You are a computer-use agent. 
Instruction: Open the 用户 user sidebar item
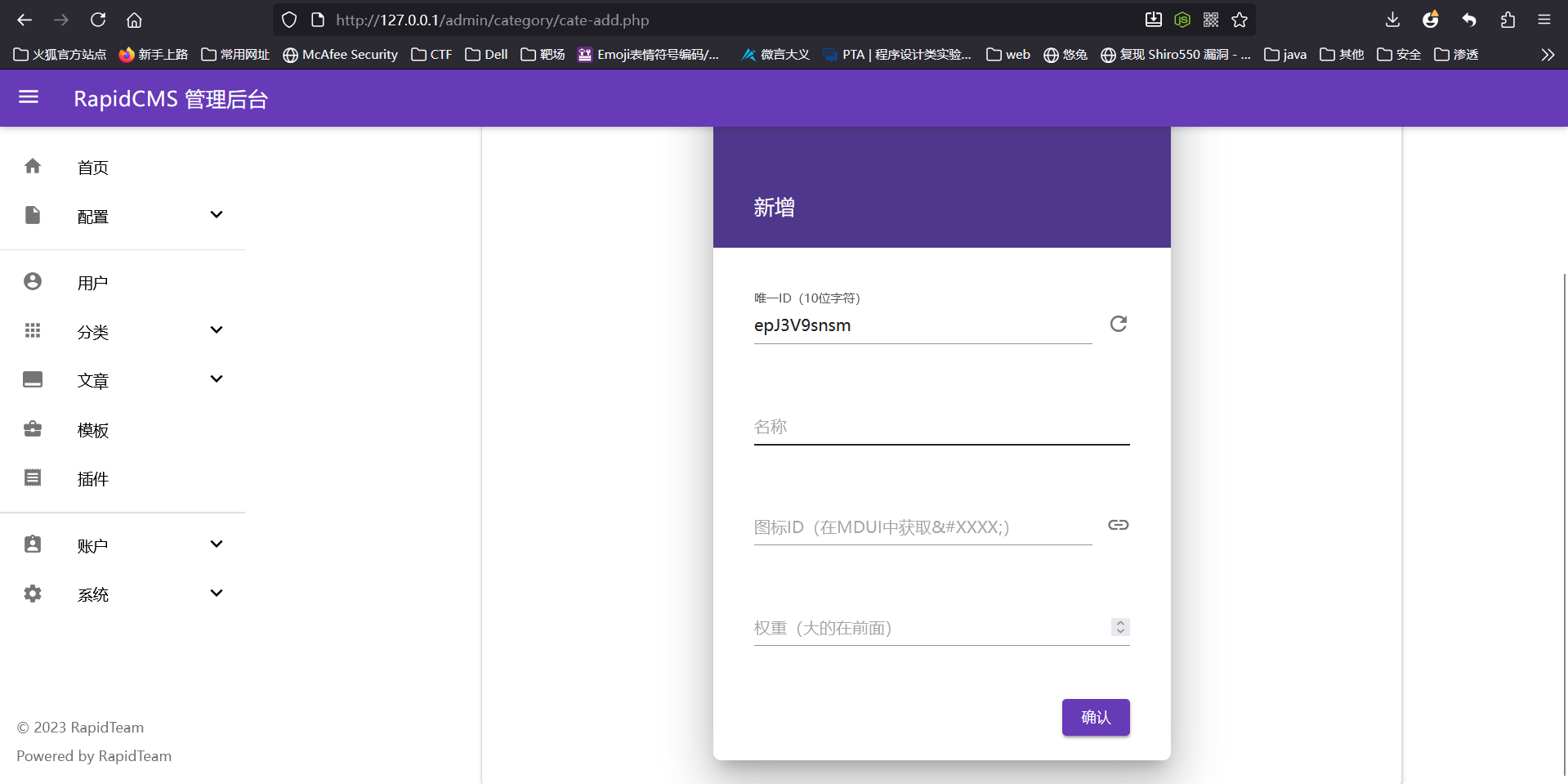tap(92, 283)
